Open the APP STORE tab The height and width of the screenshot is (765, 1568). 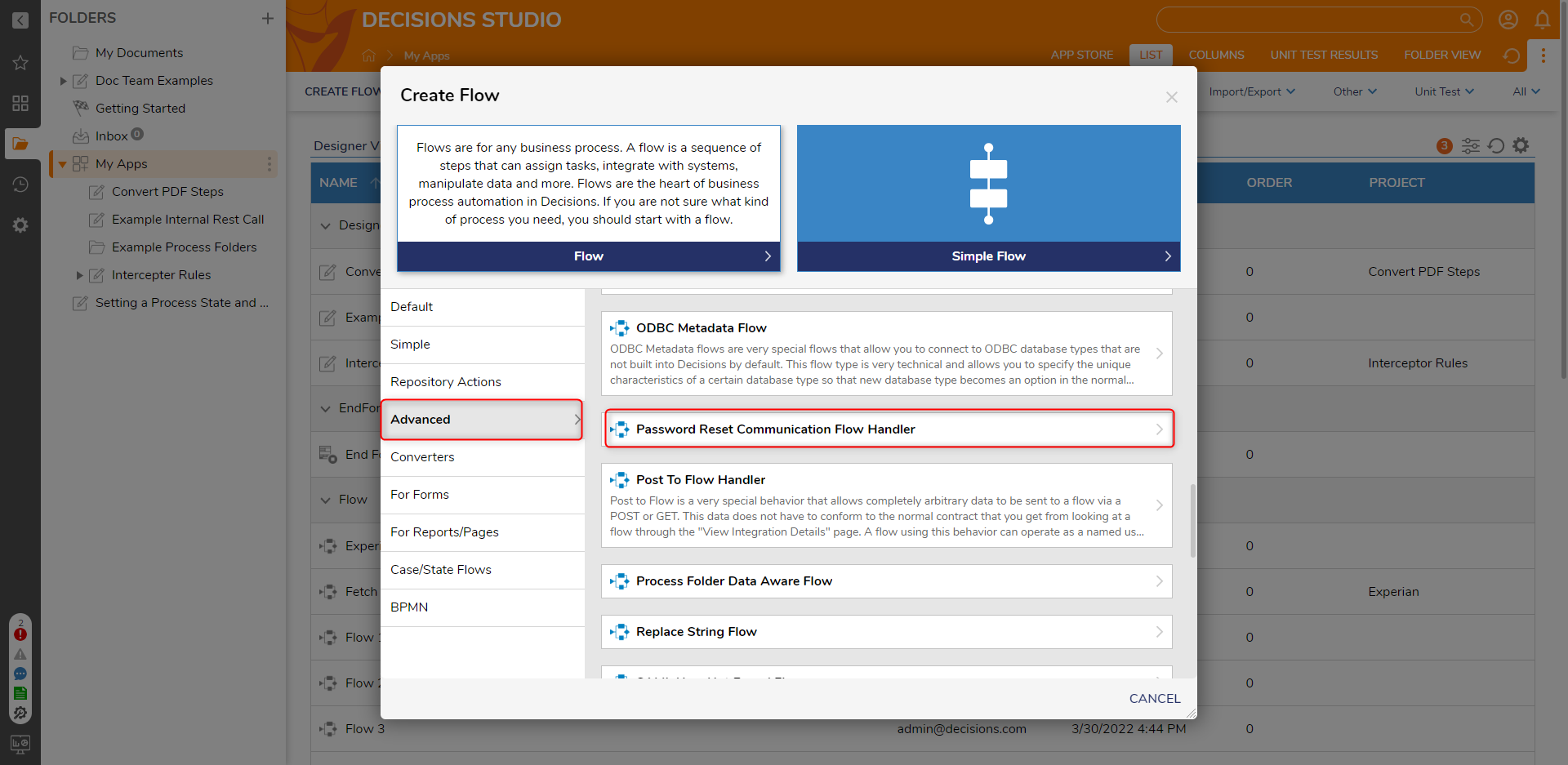(x=1081, y=55)
